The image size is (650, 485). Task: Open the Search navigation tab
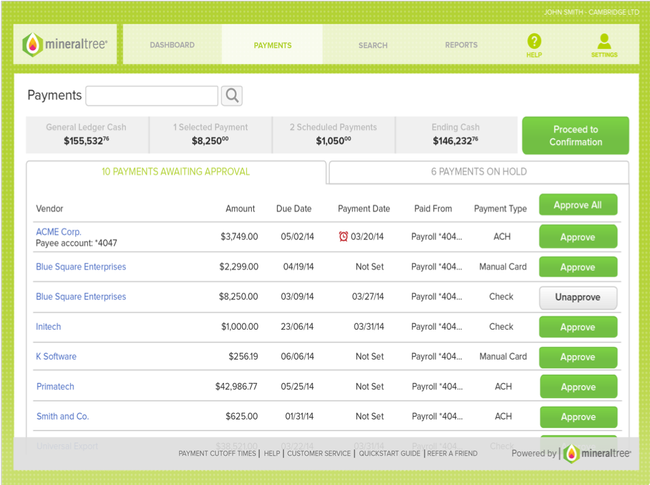point(373,45)
